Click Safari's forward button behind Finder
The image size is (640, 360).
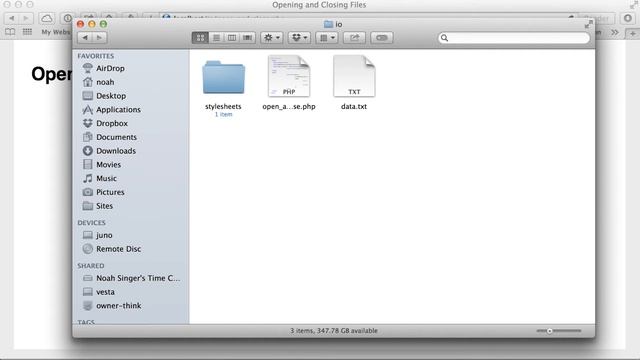tap(26, 18)
